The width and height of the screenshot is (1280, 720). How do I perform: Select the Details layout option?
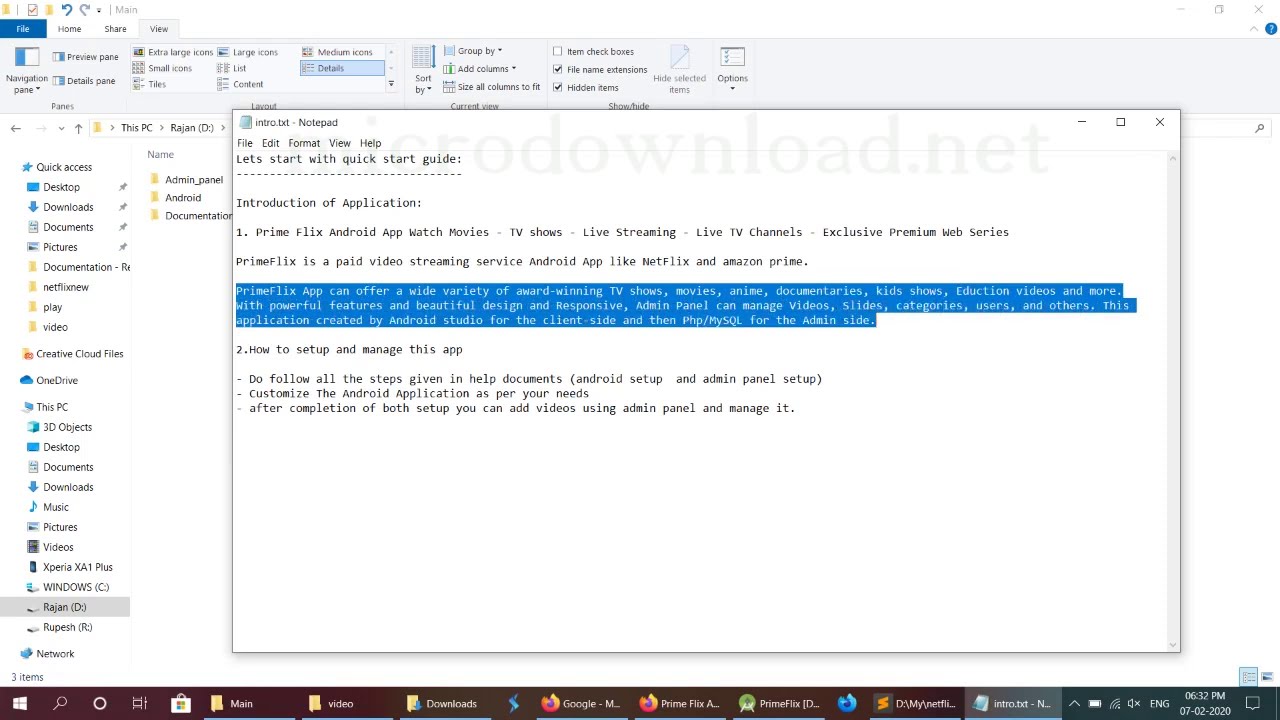(x=342, y=68)
